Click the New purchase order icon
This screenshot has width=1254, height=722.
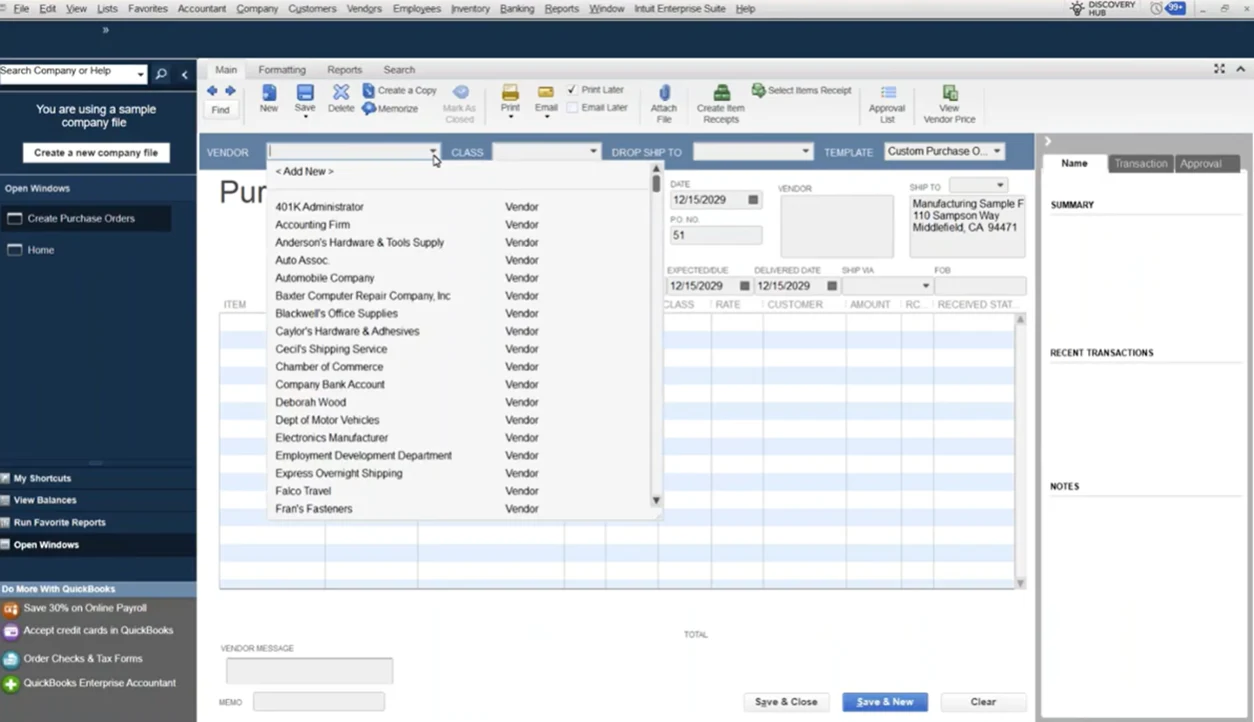pos(269,93)
